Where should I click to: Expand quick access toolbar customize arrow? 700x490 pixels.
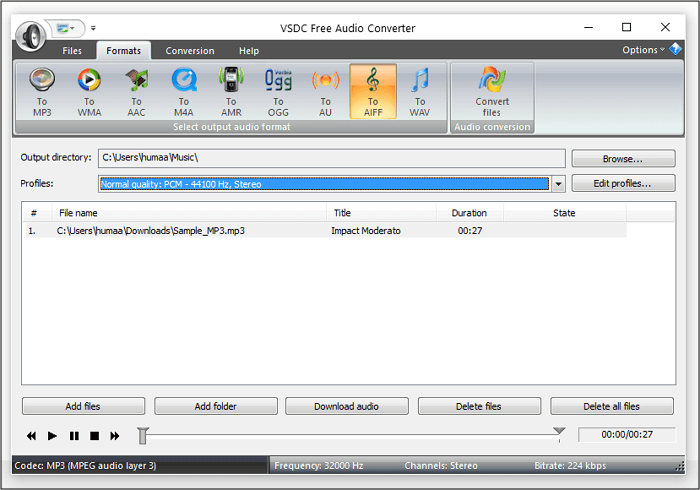(94, 28)
